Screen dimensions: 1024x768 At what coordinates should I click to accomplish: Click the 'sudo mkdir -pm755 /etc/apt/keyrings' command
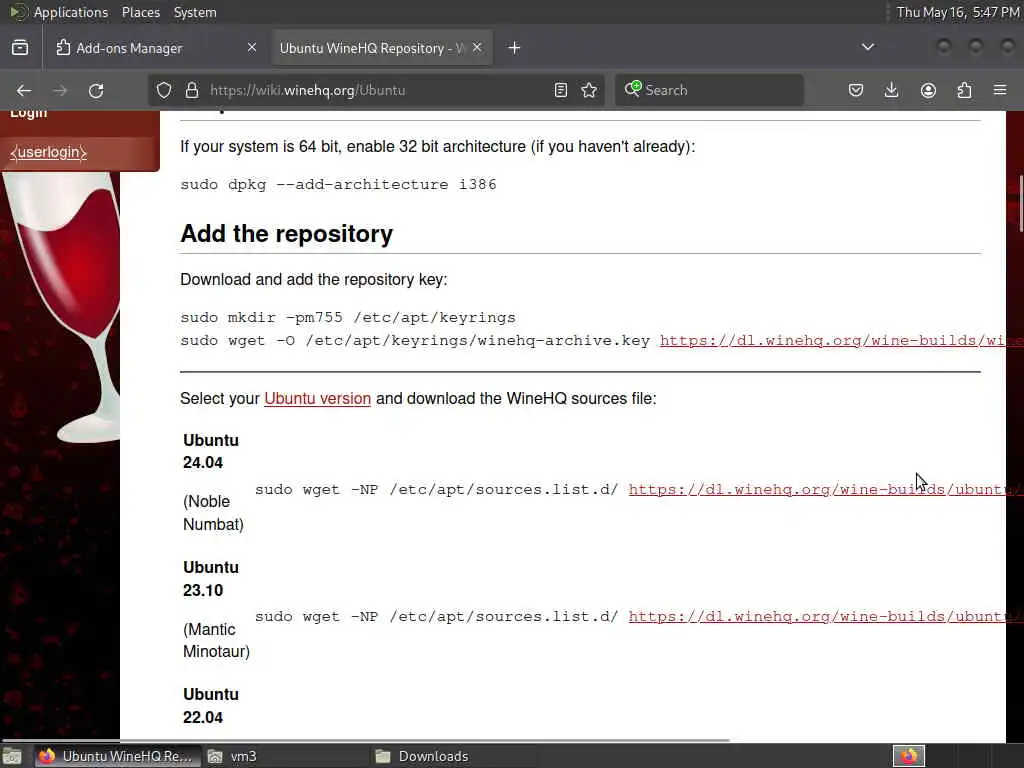point(347,317)
